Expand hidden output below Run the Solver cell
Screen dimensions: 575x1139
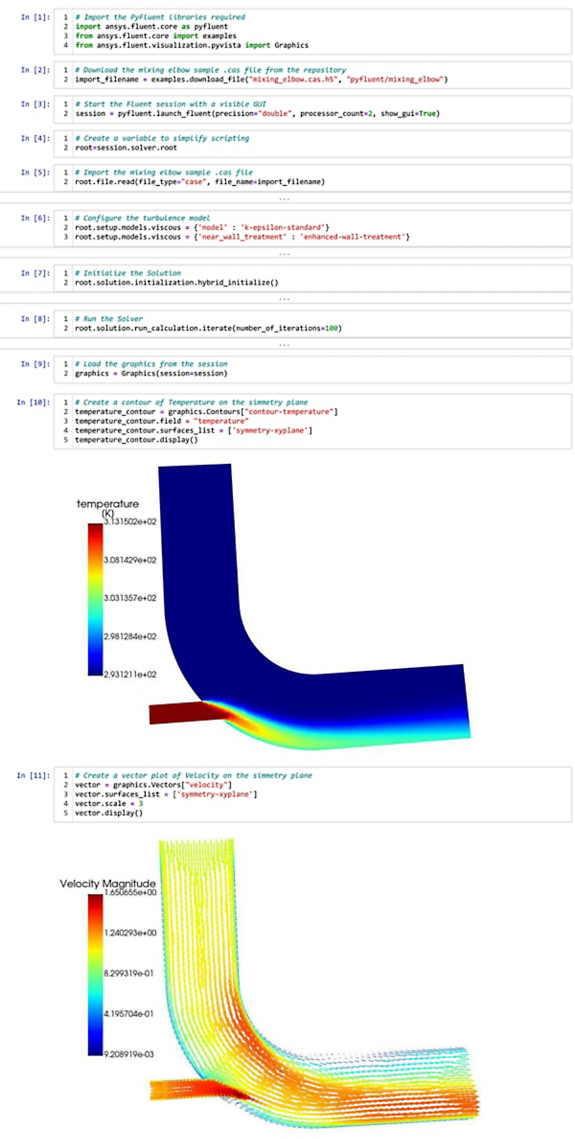(285, 344)
